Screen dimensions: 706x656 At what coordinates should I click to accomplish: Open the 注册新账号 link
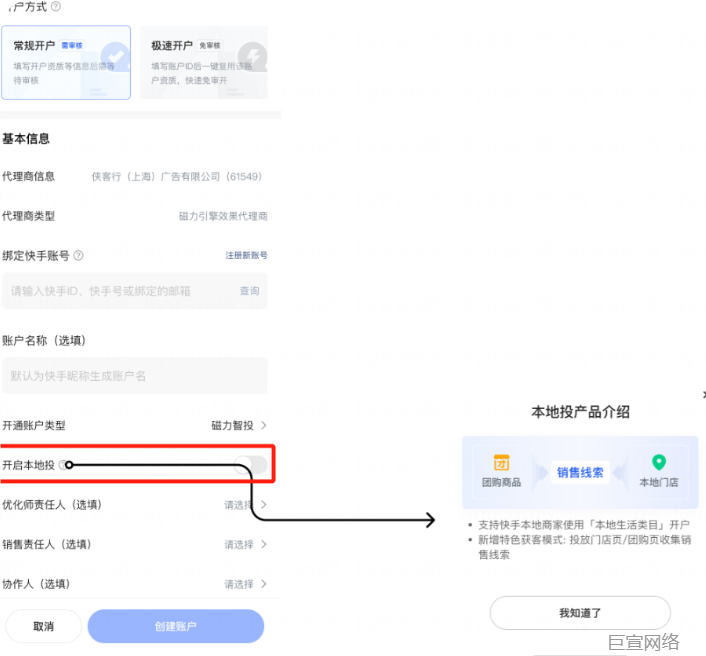coord(246,255)
